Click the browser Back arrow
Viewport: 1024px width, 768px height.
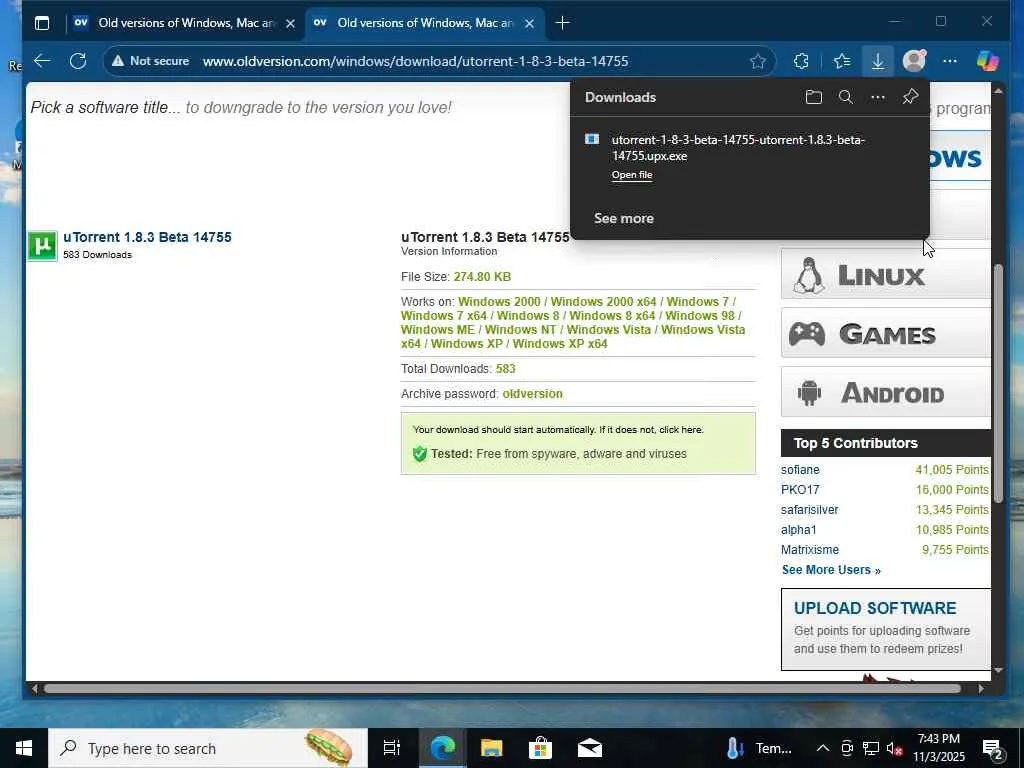click(42, 61)
